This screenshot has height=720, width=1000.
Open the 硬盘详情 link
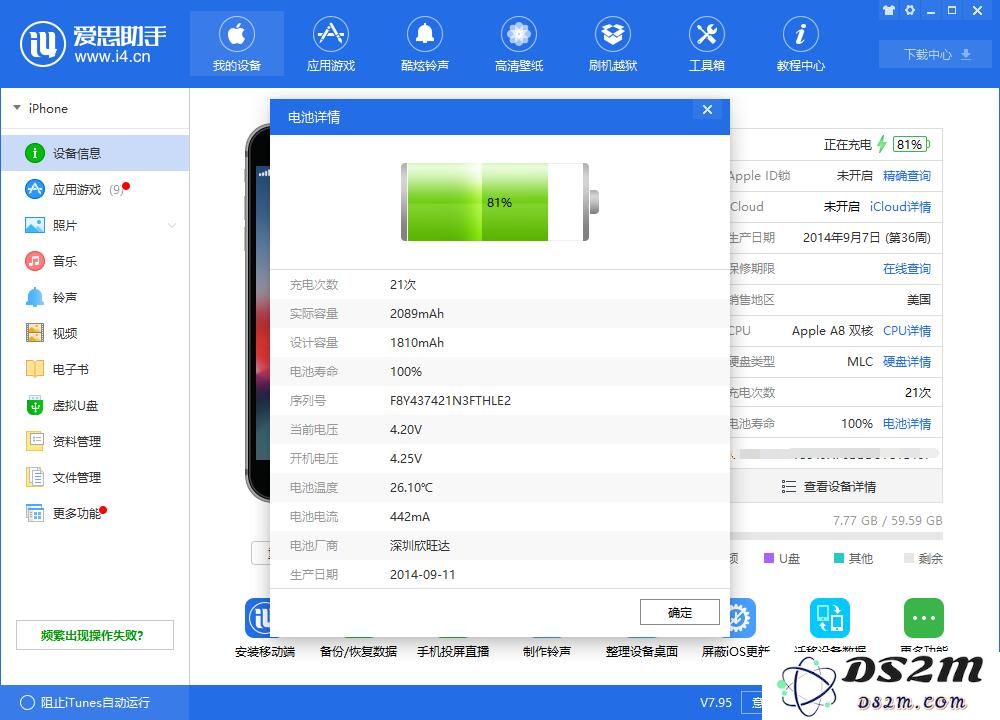pyautogui.click(x=906, y=362)
